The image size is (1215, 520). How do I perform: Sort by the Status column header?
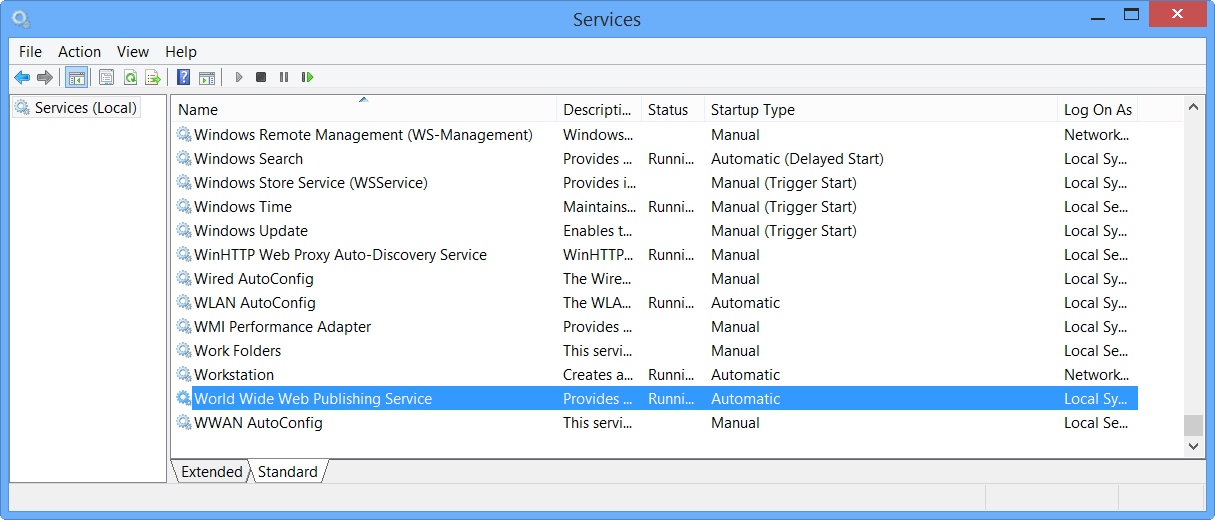click(668, 110)
